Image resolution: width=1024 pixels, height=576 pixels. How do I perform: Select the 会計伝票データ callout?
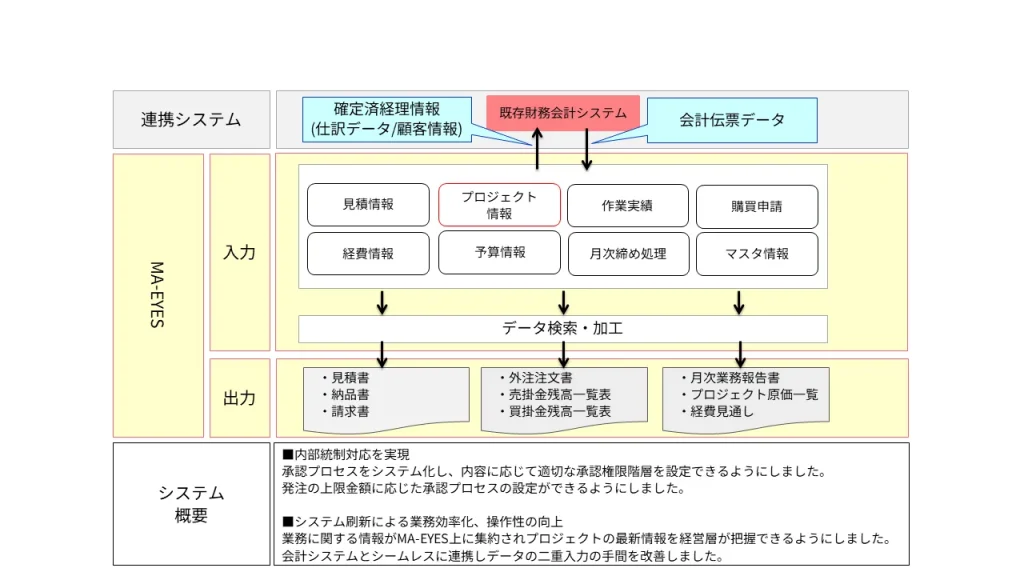[x=732, y=120]
